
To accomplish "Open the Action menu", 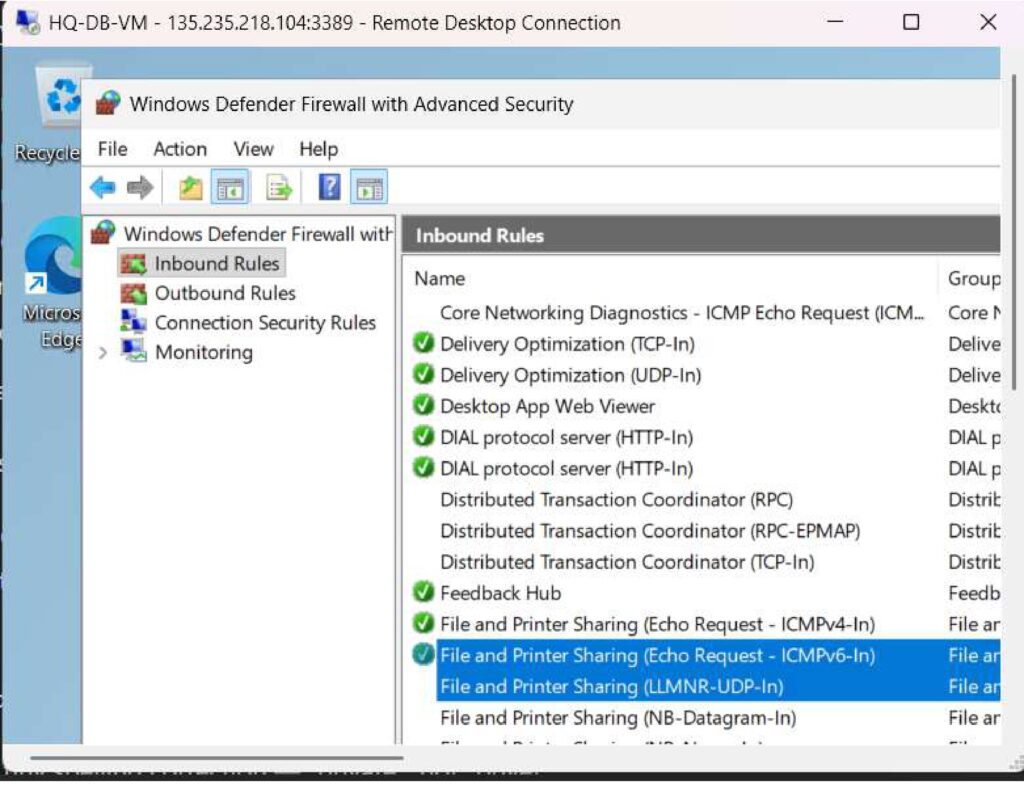I will (180, 149).
